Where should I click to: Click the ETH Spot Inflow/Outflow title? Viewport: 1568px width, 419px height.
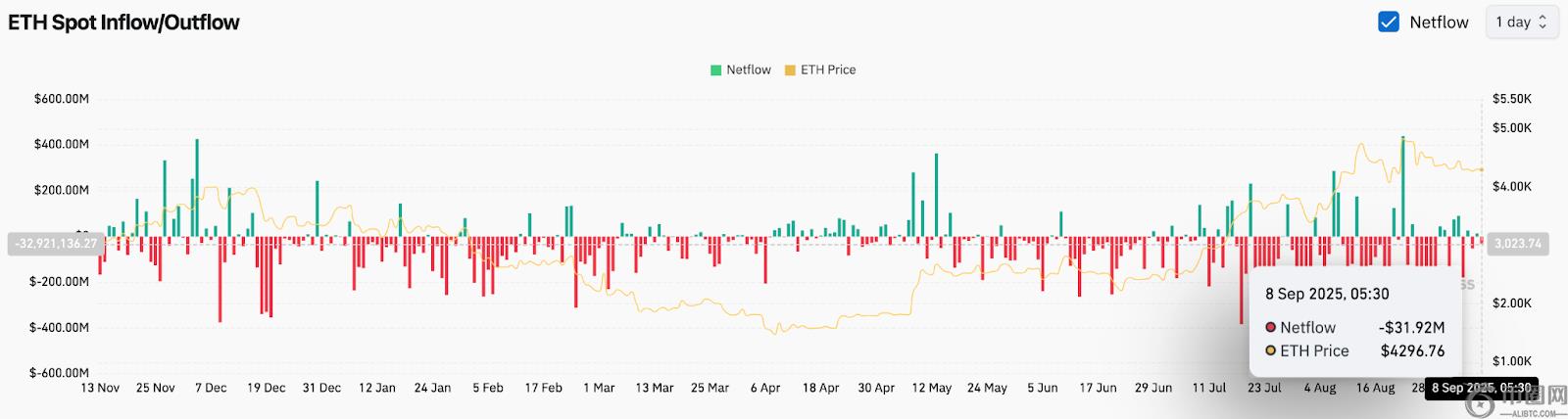[123, 23]
